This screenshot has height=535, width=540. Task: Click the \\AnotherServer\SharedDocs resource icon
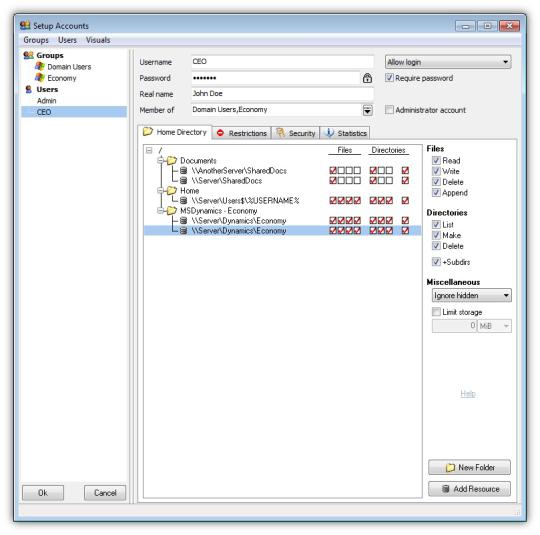tap(184, 171)
